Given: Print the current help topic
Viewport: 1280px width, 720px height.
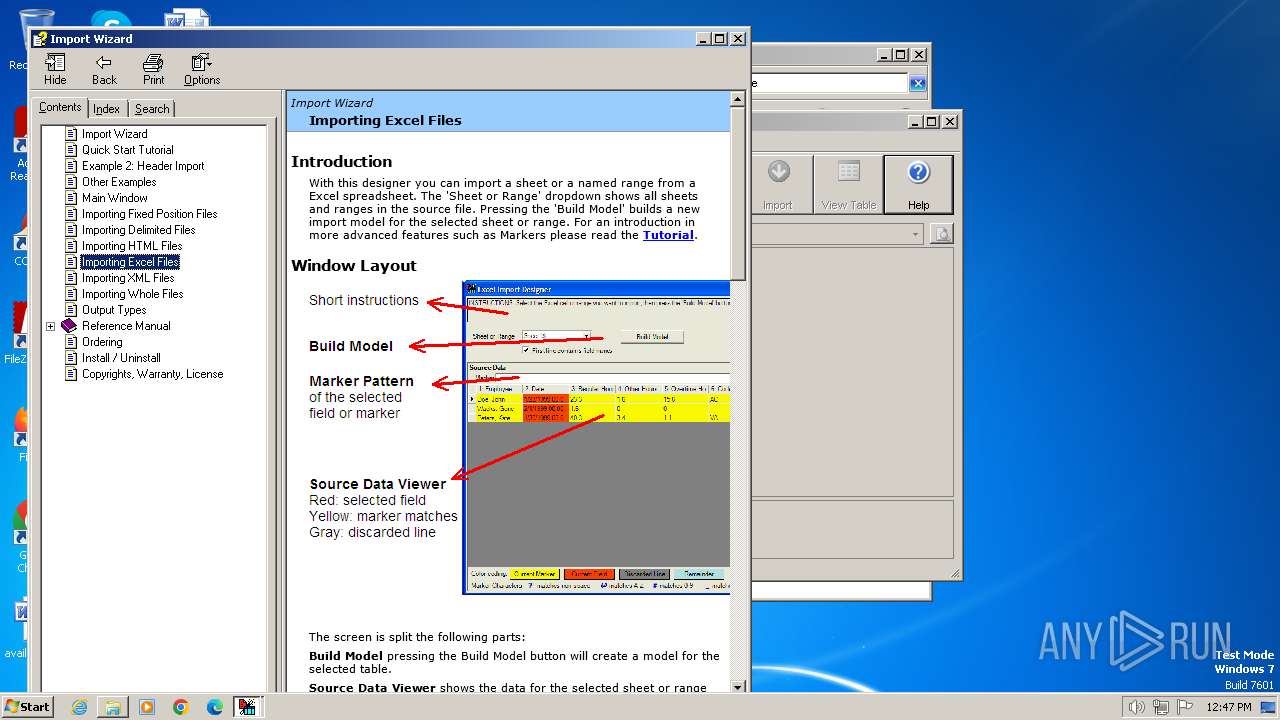Looking at the screenshot, I should point(153,69).
